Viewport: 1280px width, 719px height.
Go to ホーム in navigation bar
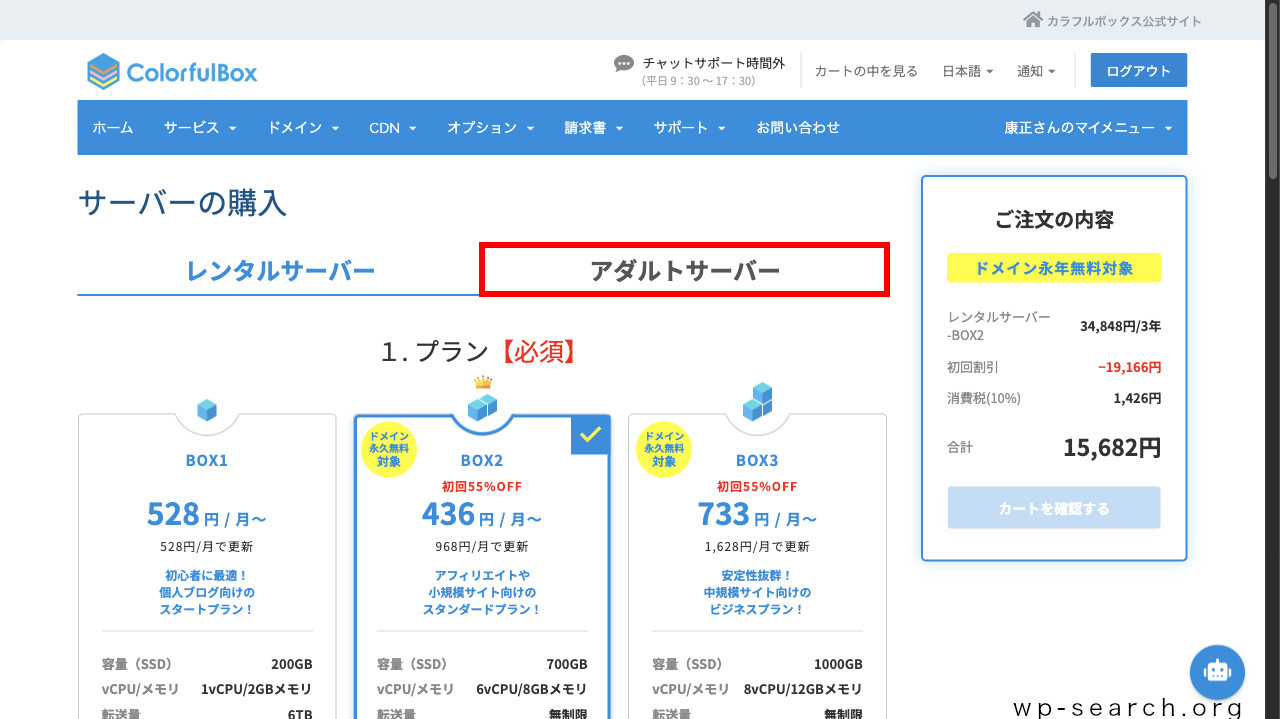113,127
